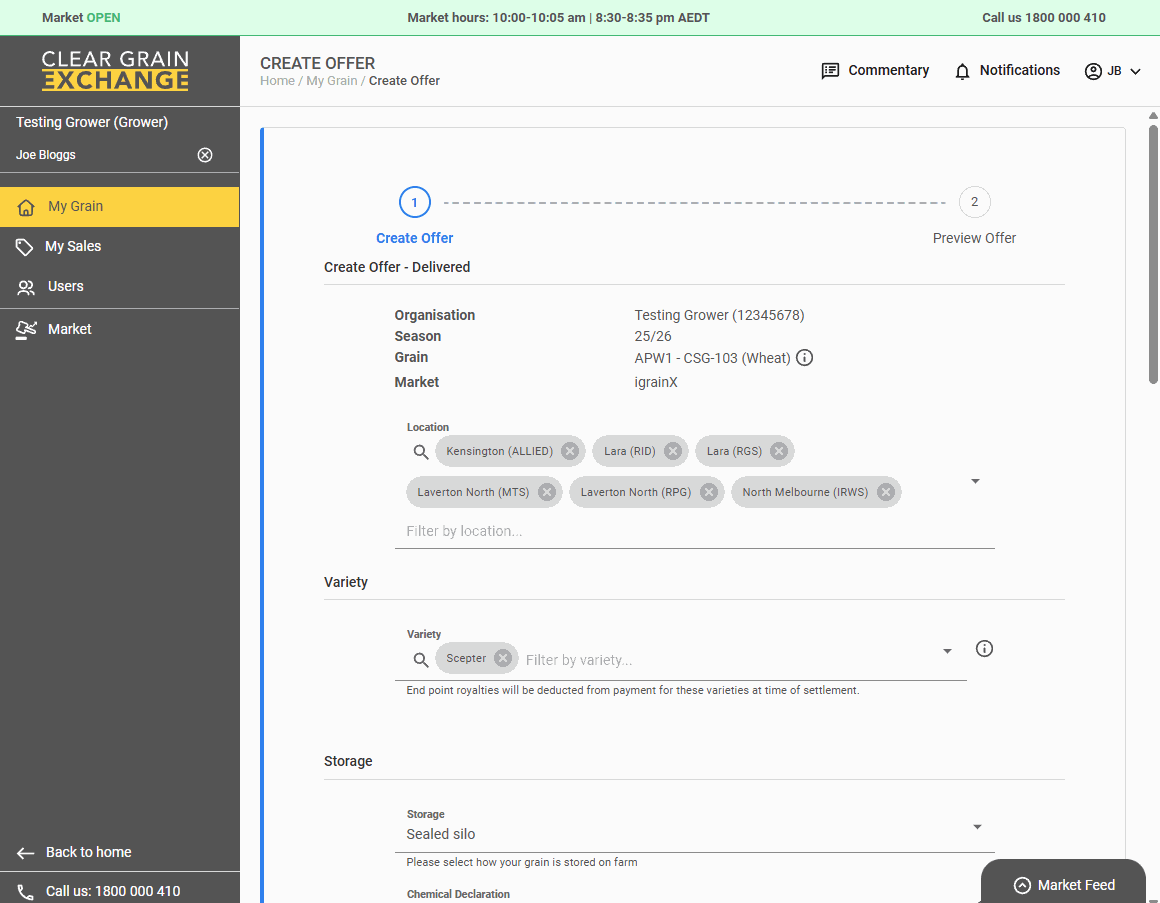Screen dimensions: 1160x903
Task: Go to My Grain breadcrumb
Action: point(331,81)
